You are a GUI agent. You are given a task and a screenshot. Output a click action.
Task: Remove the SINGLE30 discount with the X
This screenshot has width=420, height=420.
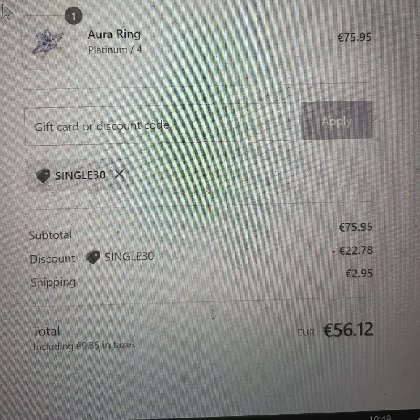tap(119, 174)
